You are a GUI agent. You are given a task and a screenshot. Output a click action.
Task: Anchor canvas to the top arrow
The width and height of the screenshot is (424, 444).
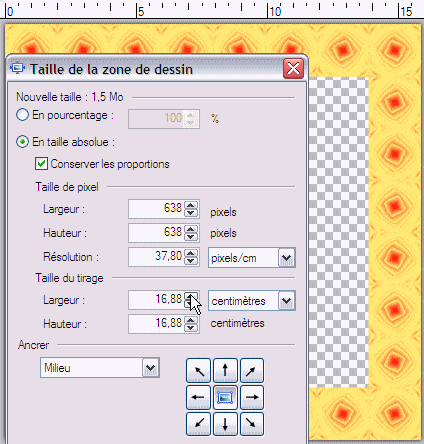(225, 370)
